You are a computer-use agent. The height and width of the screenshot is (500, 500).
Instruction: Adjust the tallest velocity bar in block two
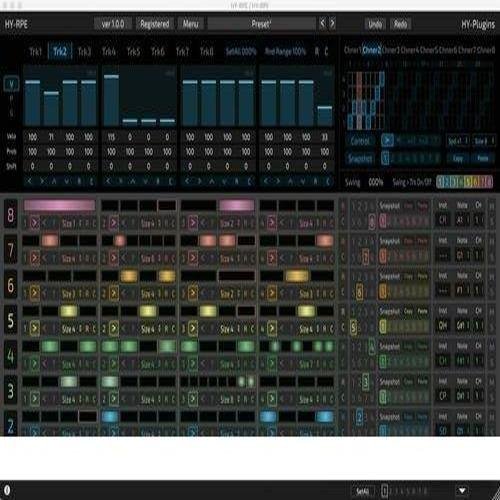pyautogui.click(x=111, y=100)
